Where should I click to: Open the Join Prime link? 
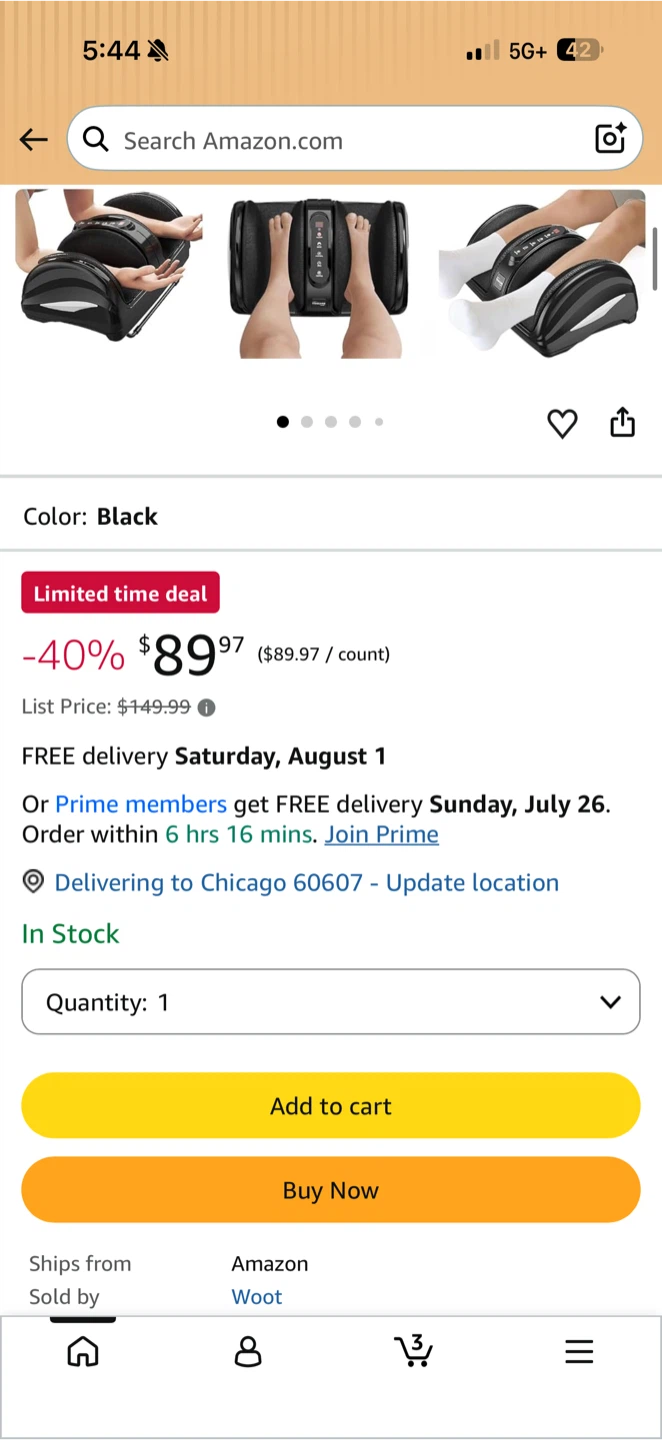[381, 834]
